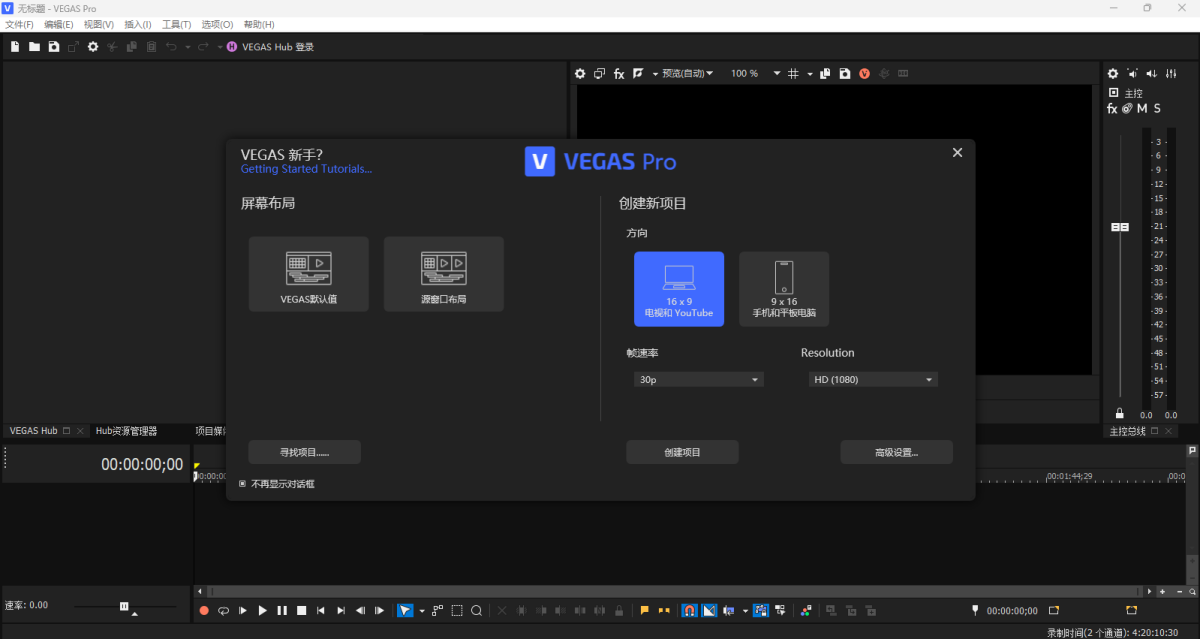Click lock fader channels icon under master
The width and height of the screenshot is (1200, 639).
pos(1119,414)
